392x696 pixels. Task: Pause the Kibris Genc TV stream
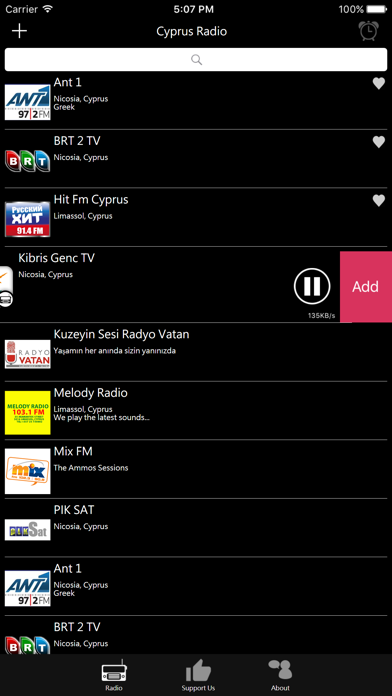tap(312, 286)
